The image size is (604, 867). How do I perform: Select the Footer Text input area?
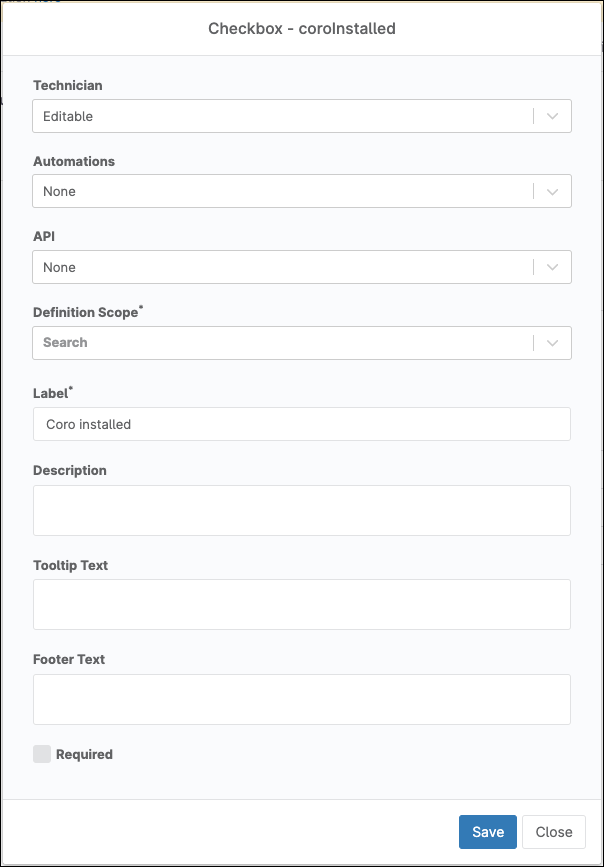click(x=301, y=699)
